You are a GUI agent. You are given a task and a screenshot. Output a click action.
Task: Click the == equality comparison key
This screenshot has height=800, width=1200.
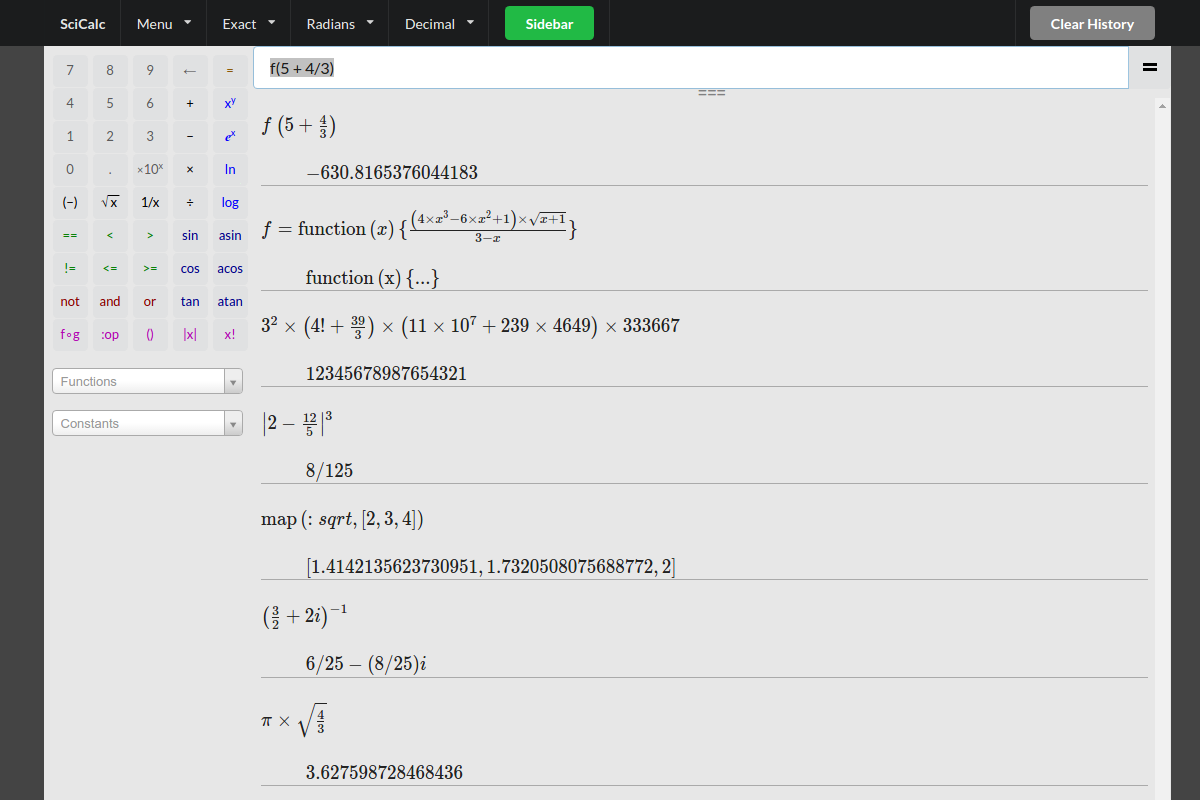[70, 236]
